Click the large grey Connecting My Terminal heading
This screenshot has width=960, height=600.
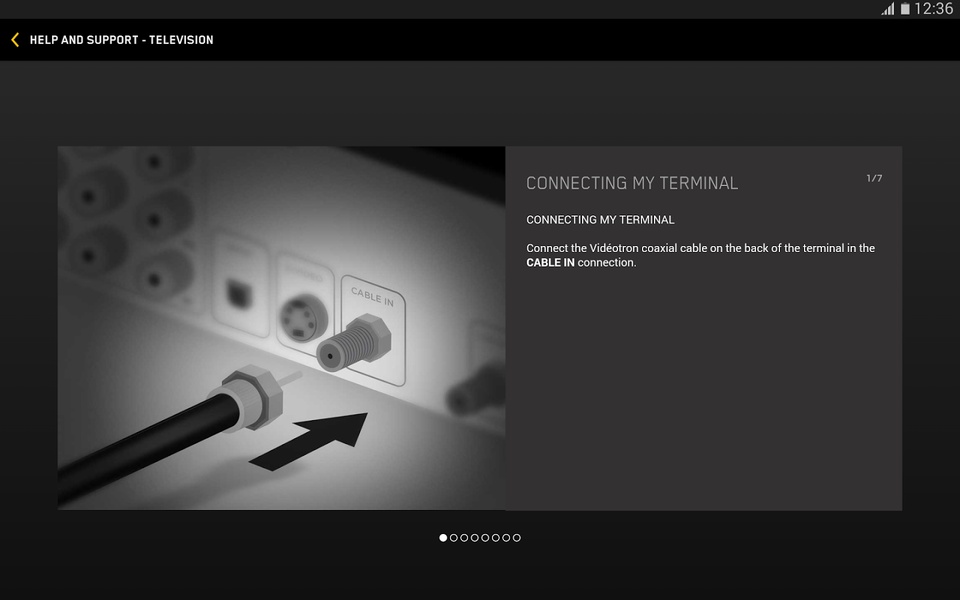point(632,183)
